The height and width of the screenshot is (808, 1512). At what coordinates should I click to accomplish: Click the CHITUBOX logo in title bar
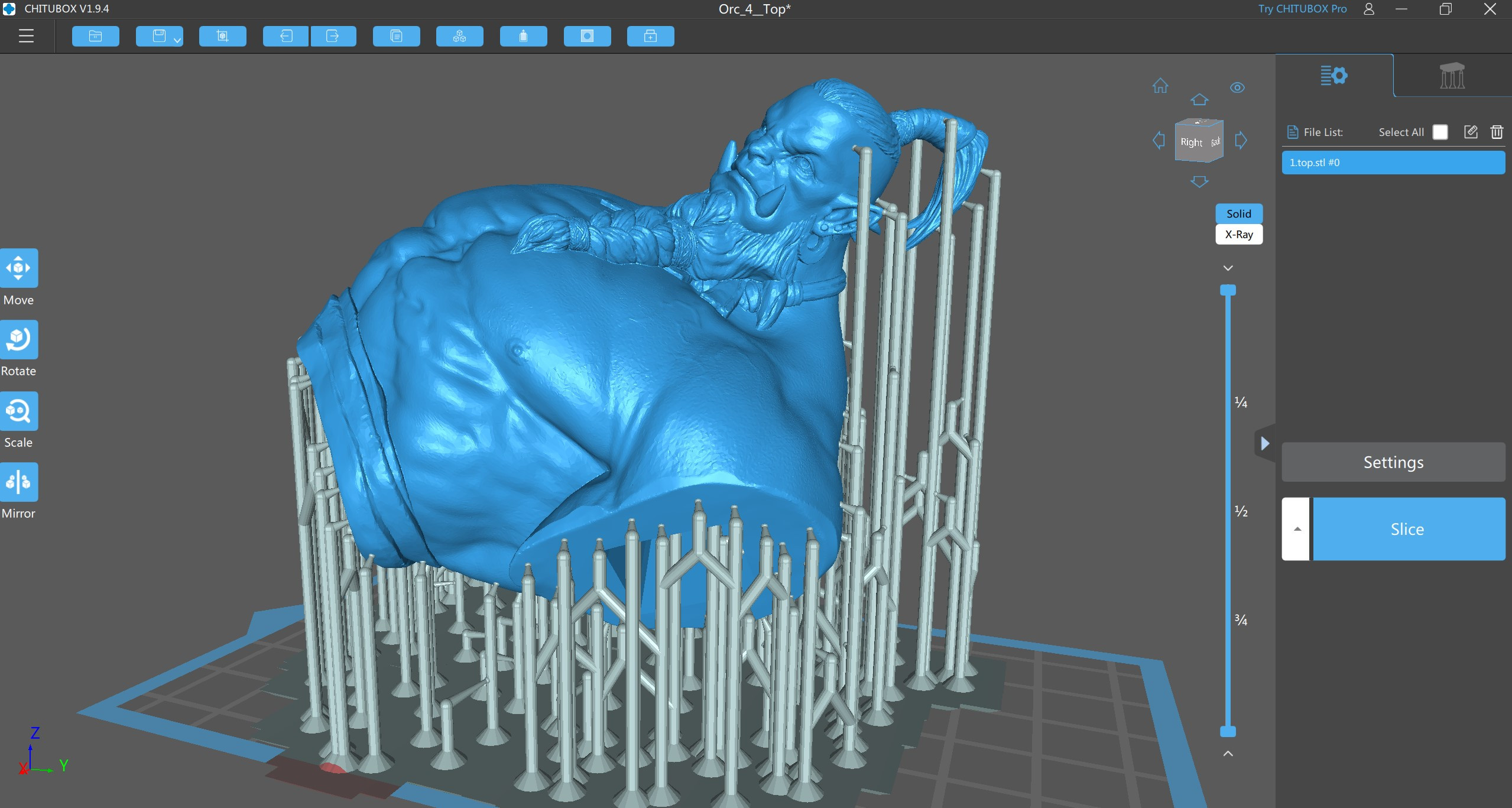coord(9,9)
